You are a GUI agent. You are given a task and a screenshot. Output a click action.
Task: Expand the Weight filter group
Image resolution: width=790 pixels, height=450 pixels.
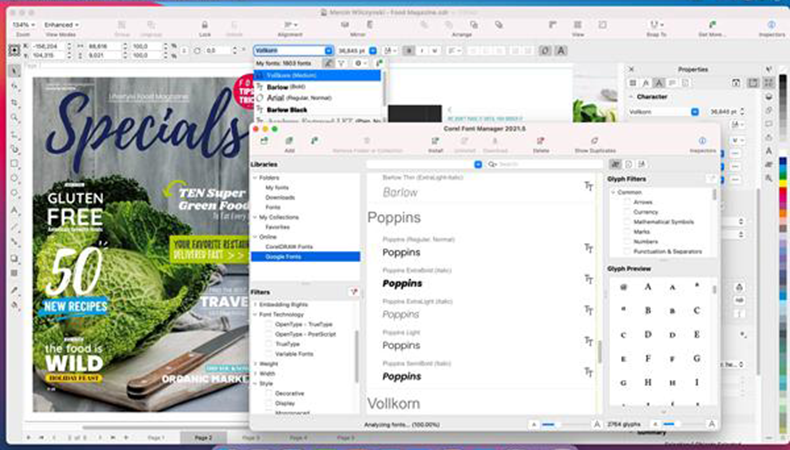[255, 363]
